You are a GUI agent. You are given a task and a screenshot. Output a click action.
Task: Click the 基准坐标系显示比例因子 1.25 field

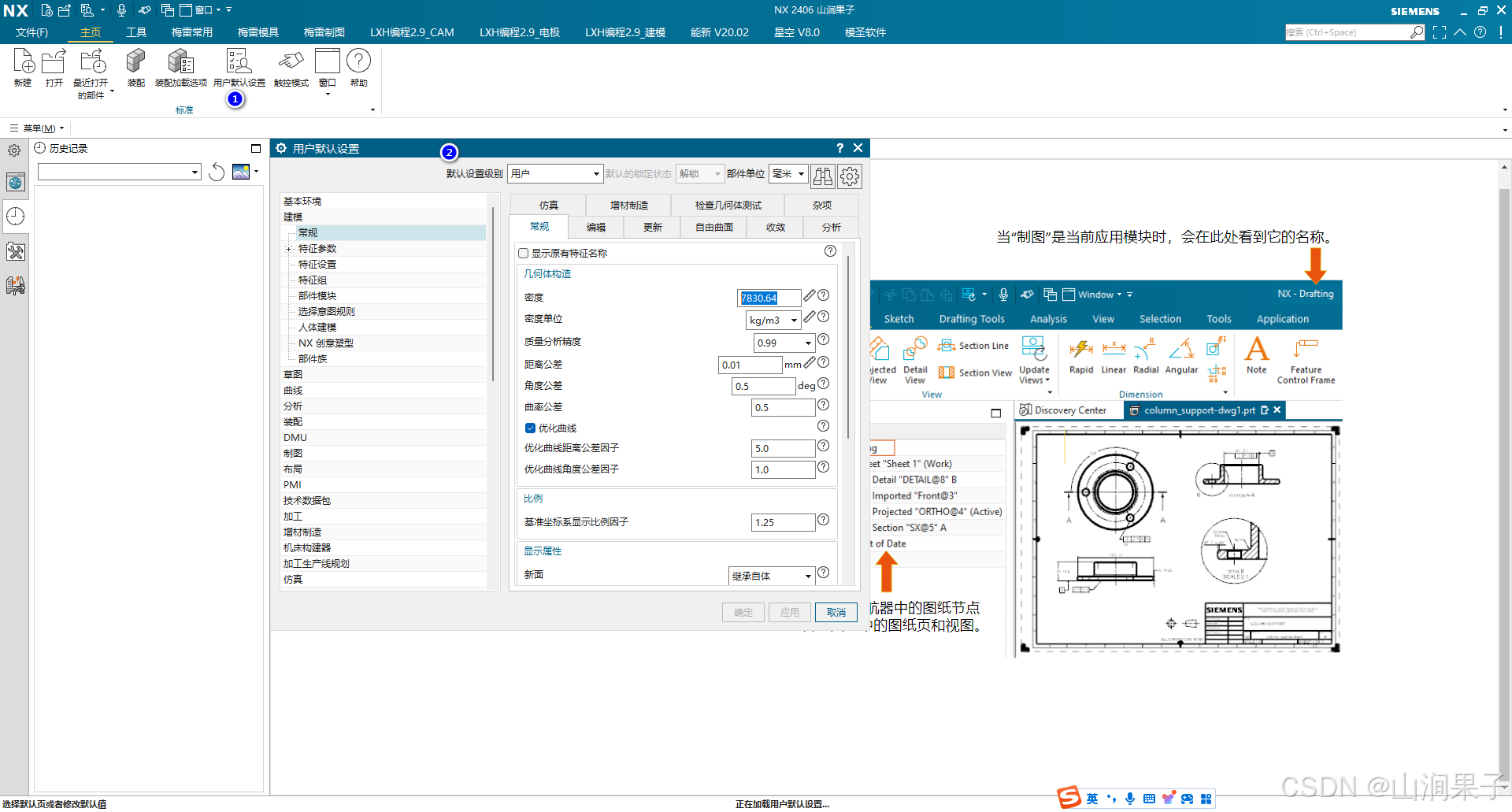tap(784, 522)
